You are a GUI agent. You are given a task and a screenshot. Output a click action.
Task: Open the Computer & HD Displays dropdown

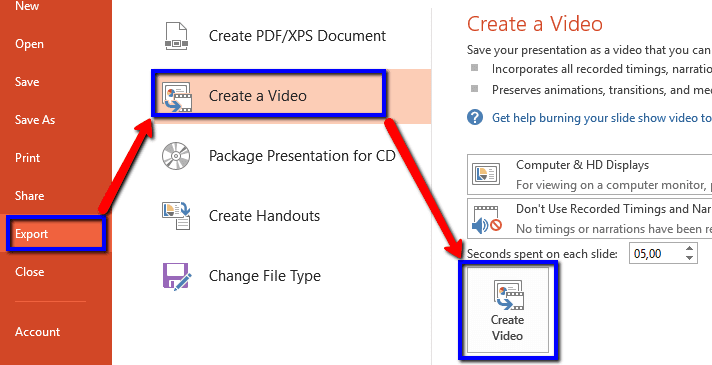tap(589, 174)
